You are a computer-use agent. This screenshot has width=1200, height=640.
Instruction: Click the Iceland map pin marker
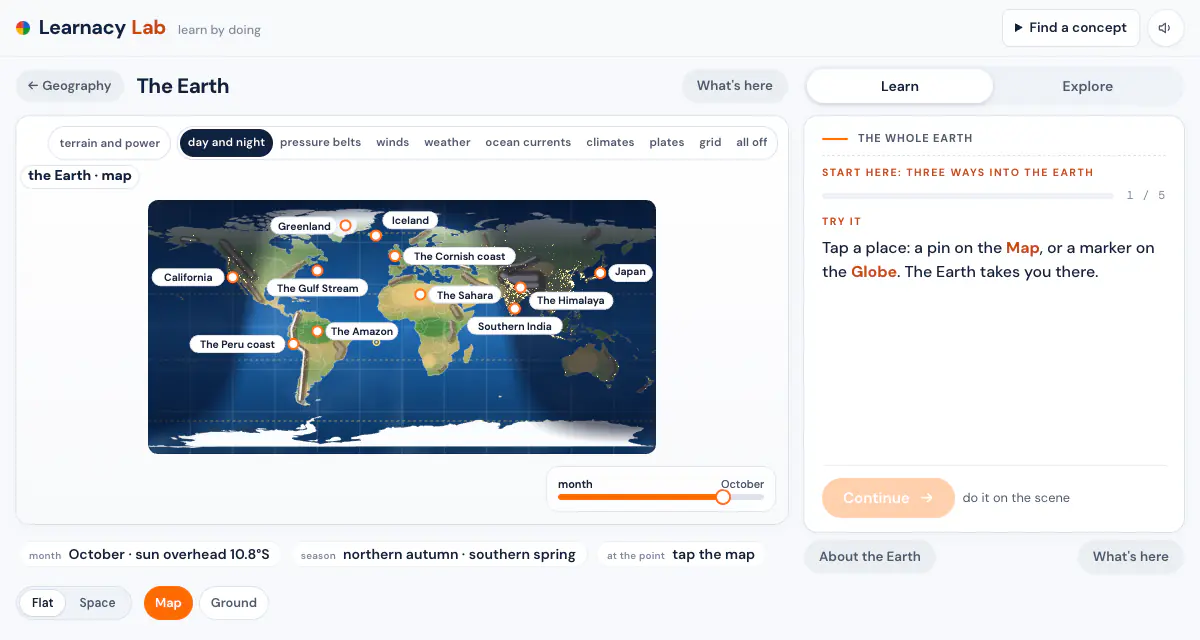coord(375,236)
